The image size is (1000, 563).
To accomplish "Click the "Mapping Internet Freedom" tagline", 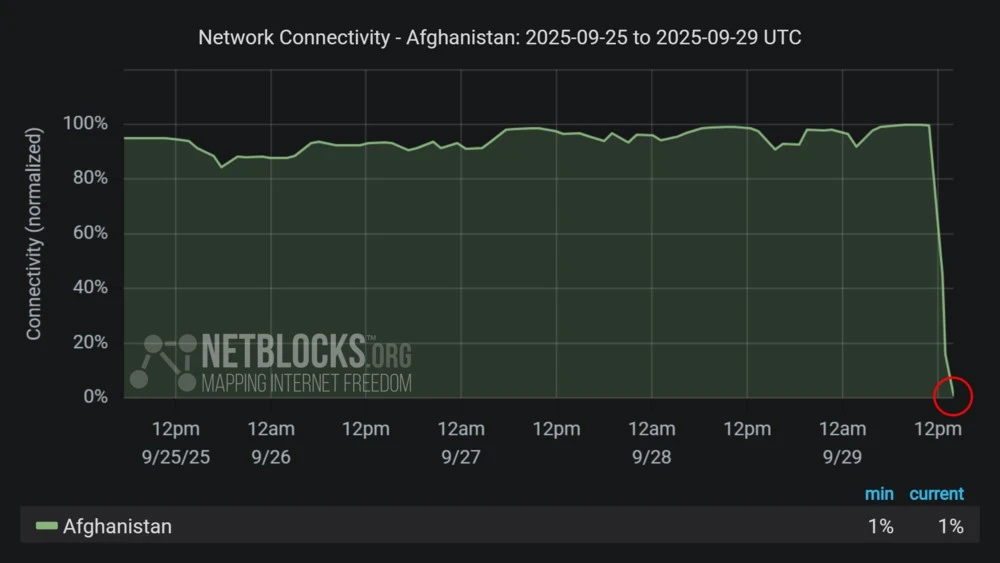I will click(306, 382).
